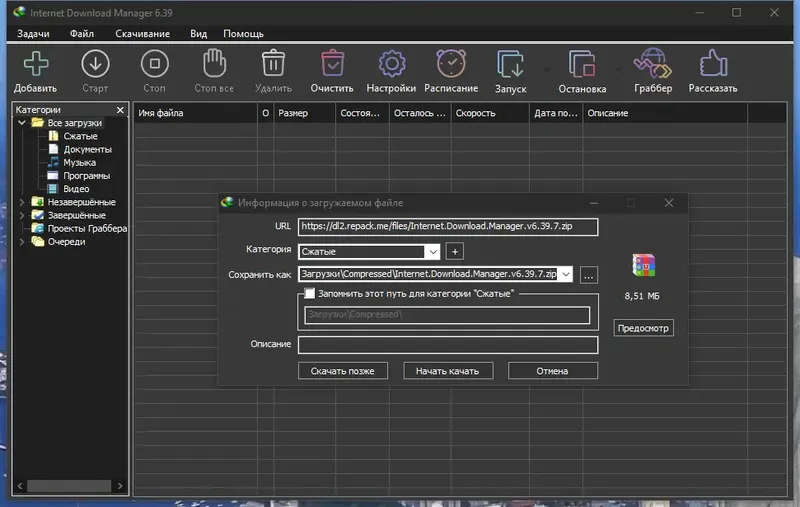This screenshot has height=507, width=800.
Task: Sort by the Описание column header
Action: coord(665,113)
